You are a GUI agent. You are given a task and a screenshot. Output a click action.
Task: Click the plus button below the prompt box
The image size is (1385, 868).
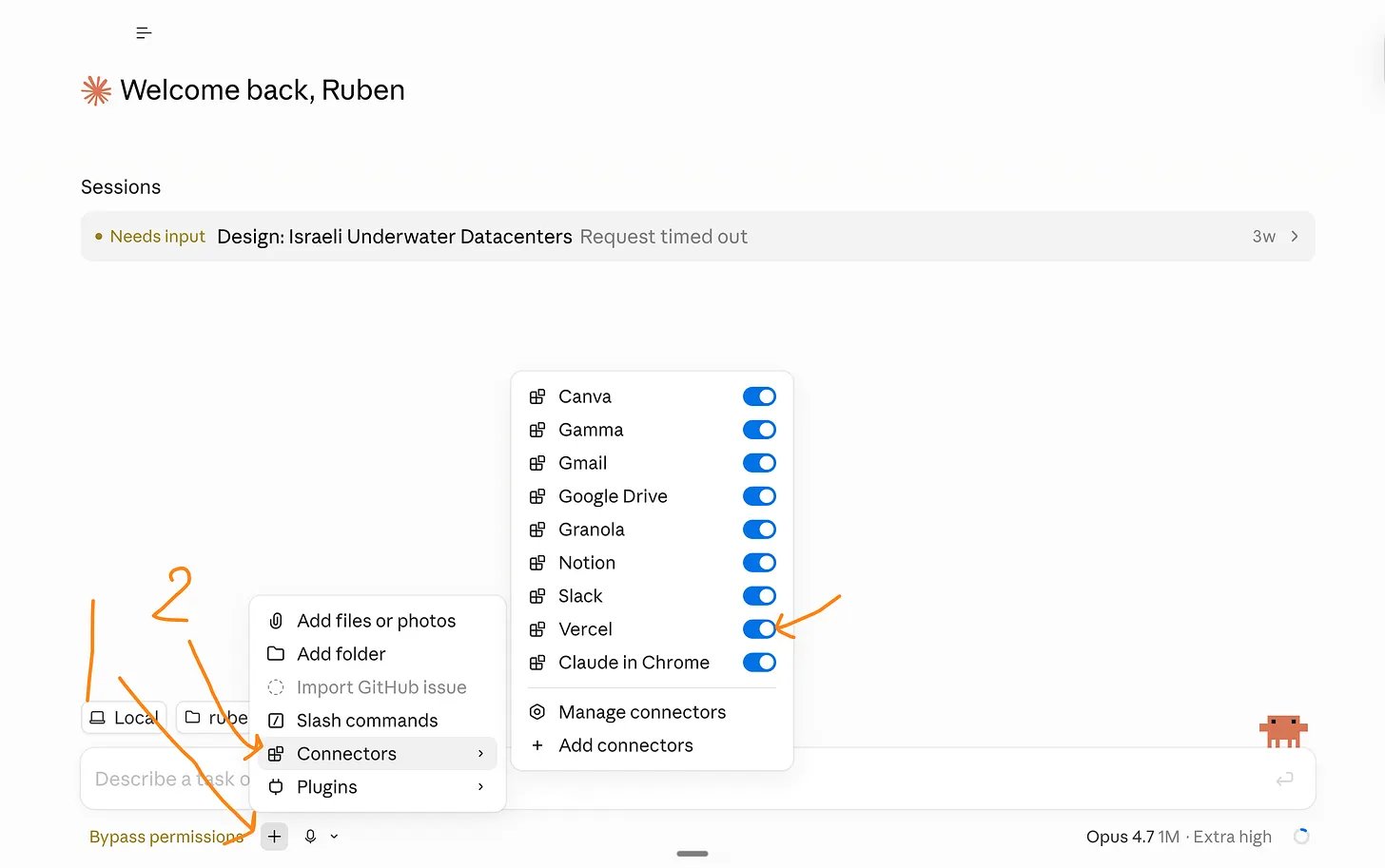pyautogui.click(x=274, y=837)
